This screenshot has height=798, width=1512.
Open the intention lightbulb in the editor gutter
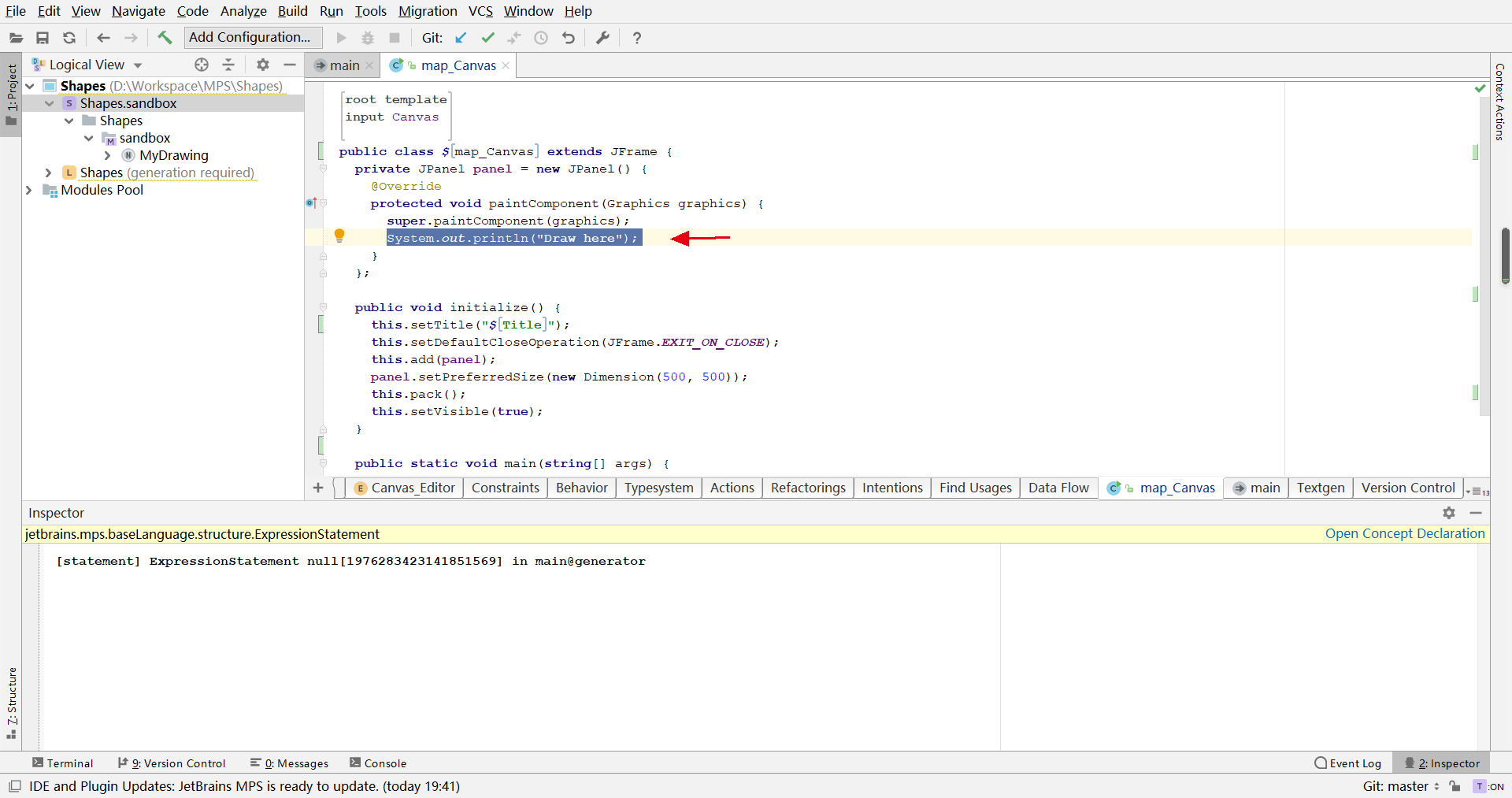[339, 235]
